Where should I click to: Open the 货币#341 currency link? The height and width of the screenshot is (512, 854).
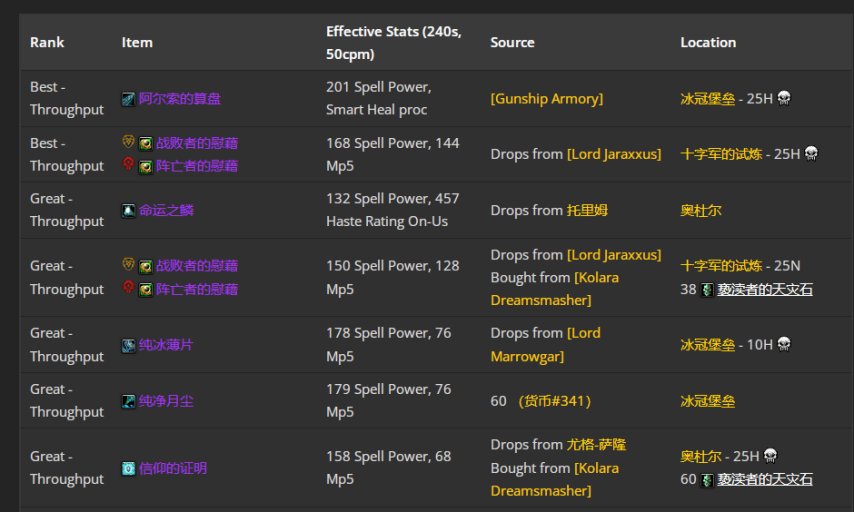[x=555, y=401]
